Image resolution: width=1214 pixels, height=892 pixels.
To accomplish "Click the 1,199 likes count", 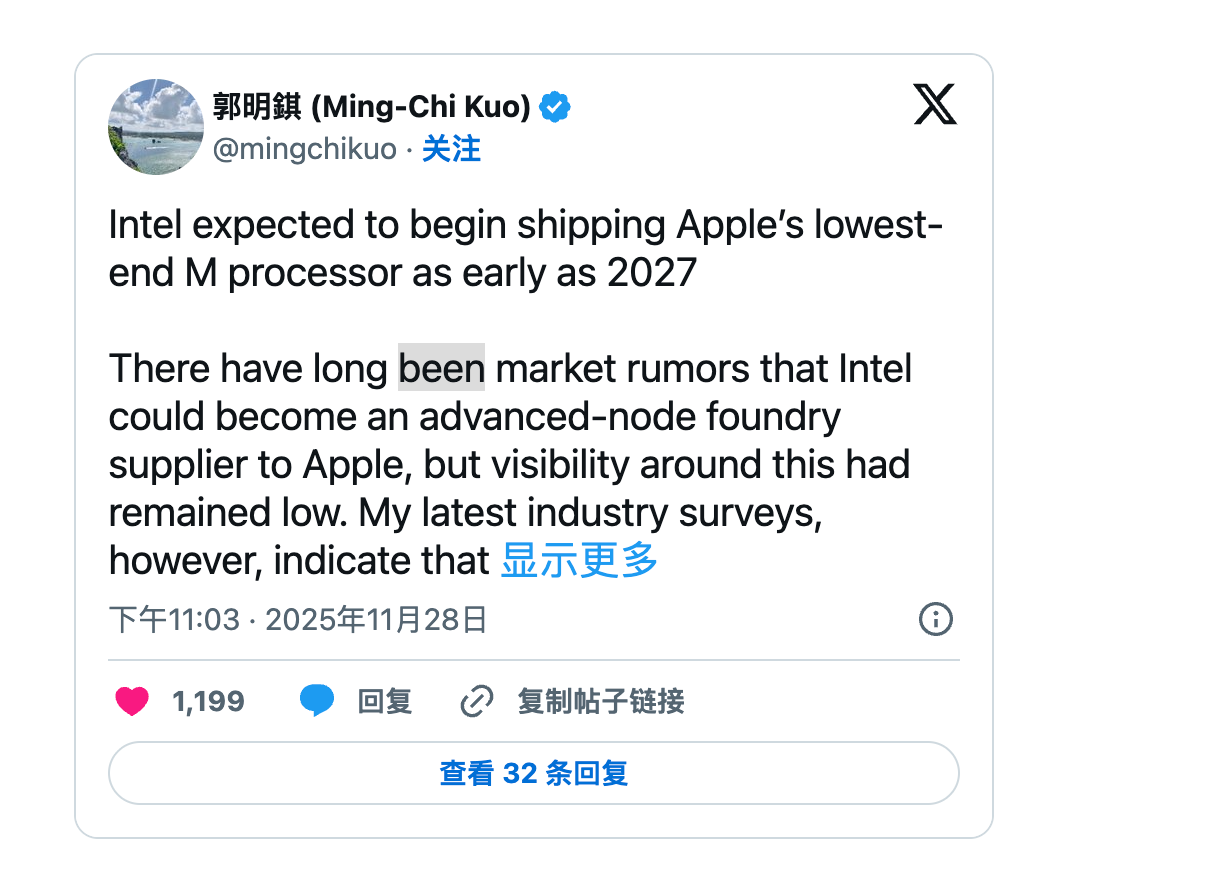I will click(x=208, y=702).
